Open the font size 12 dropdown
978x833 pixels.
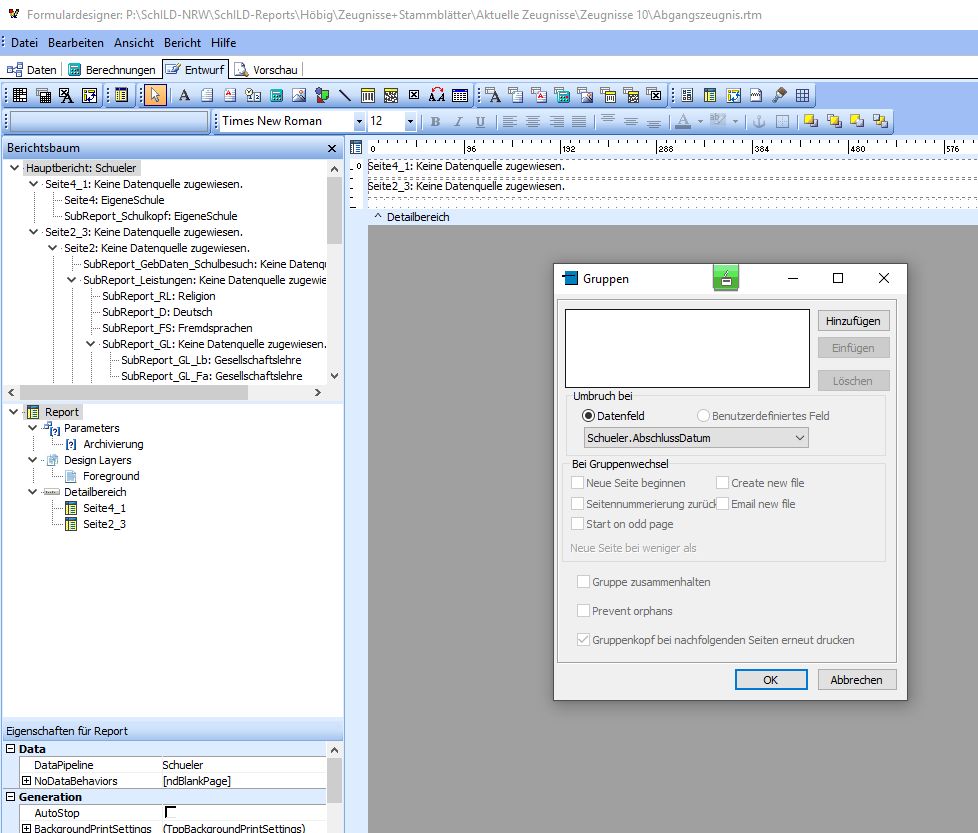coord(410,122)
